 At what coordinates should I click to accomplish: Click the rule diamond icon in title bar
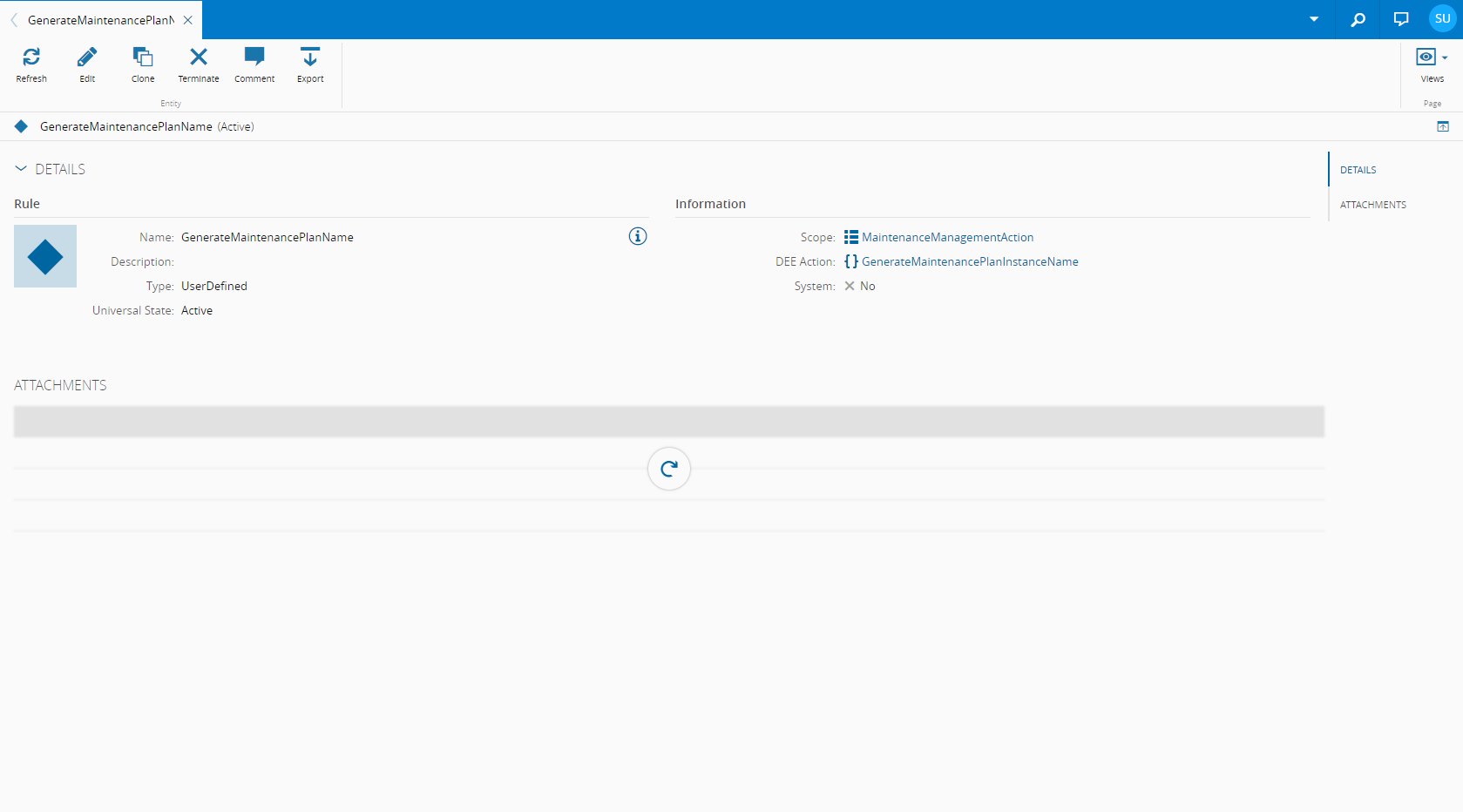21,126
